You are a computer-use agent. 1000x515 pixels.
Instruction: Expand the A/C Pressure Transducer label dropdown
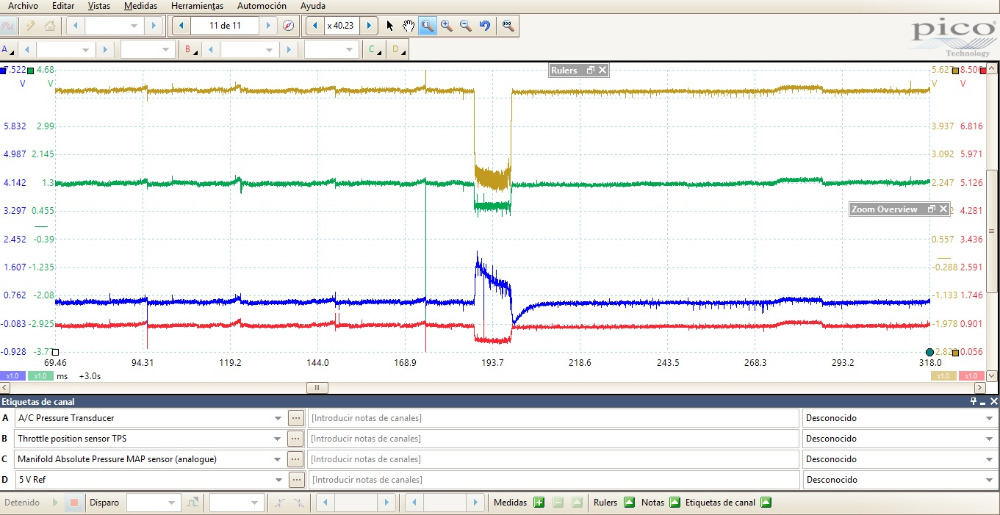(x=277, y=418)
